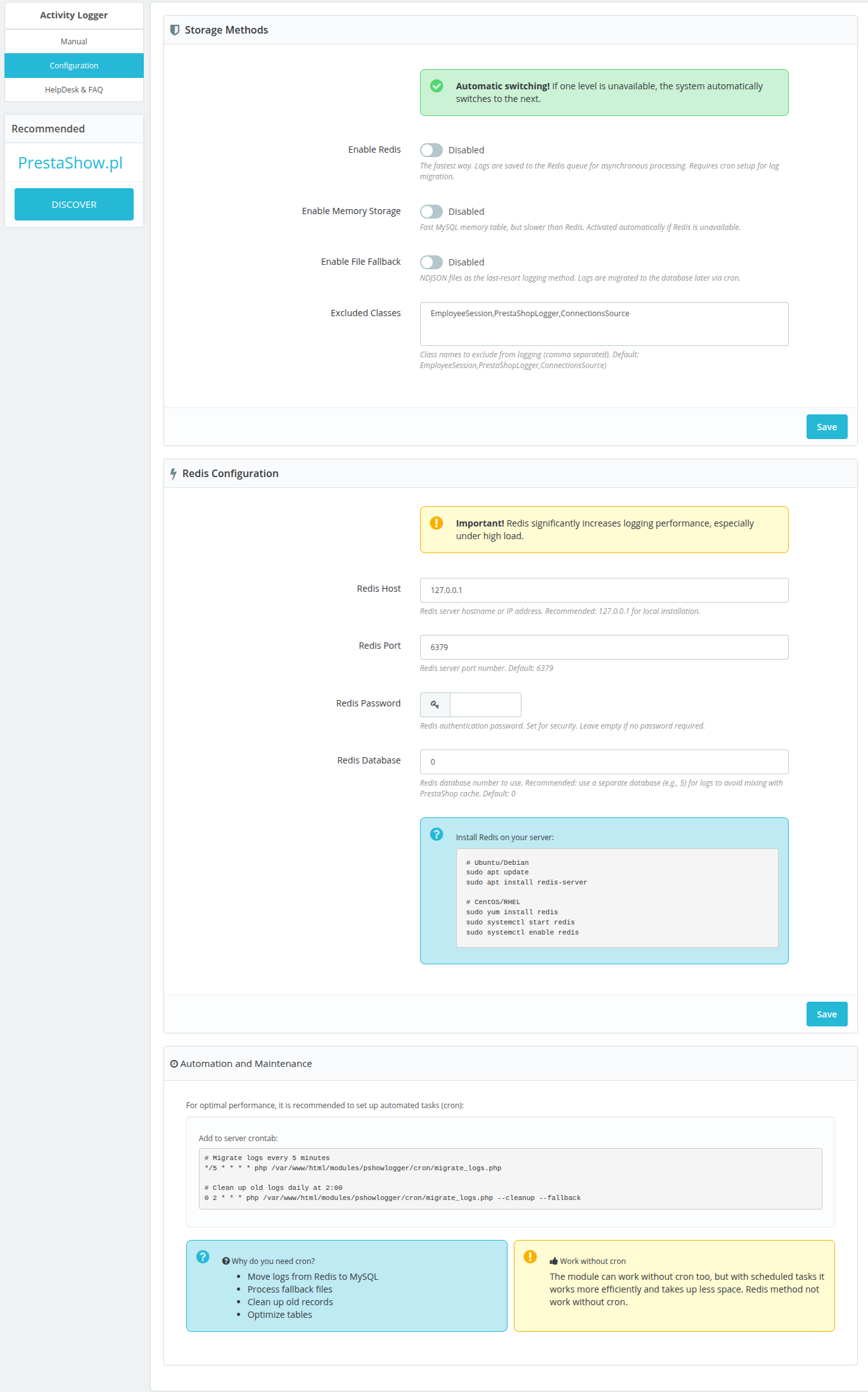Click the question mark icon in Install Redis box
868x1392 pixels.
(437, 834)
